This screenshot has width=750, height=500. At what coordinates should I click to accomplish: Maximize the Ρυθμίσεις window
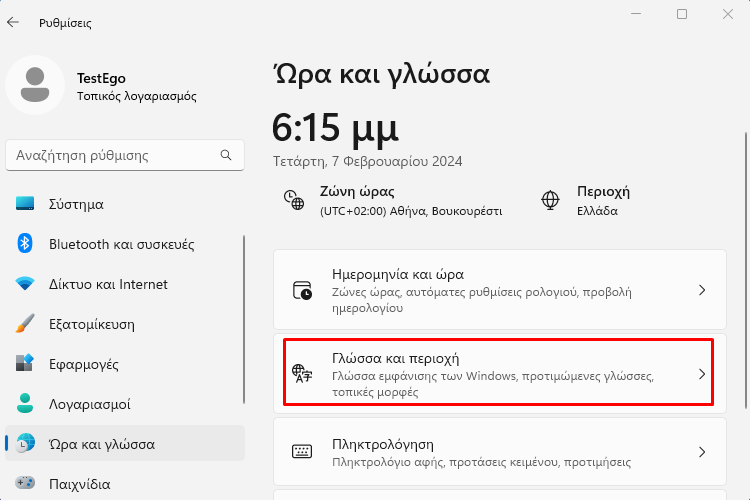tap(682, 14)
